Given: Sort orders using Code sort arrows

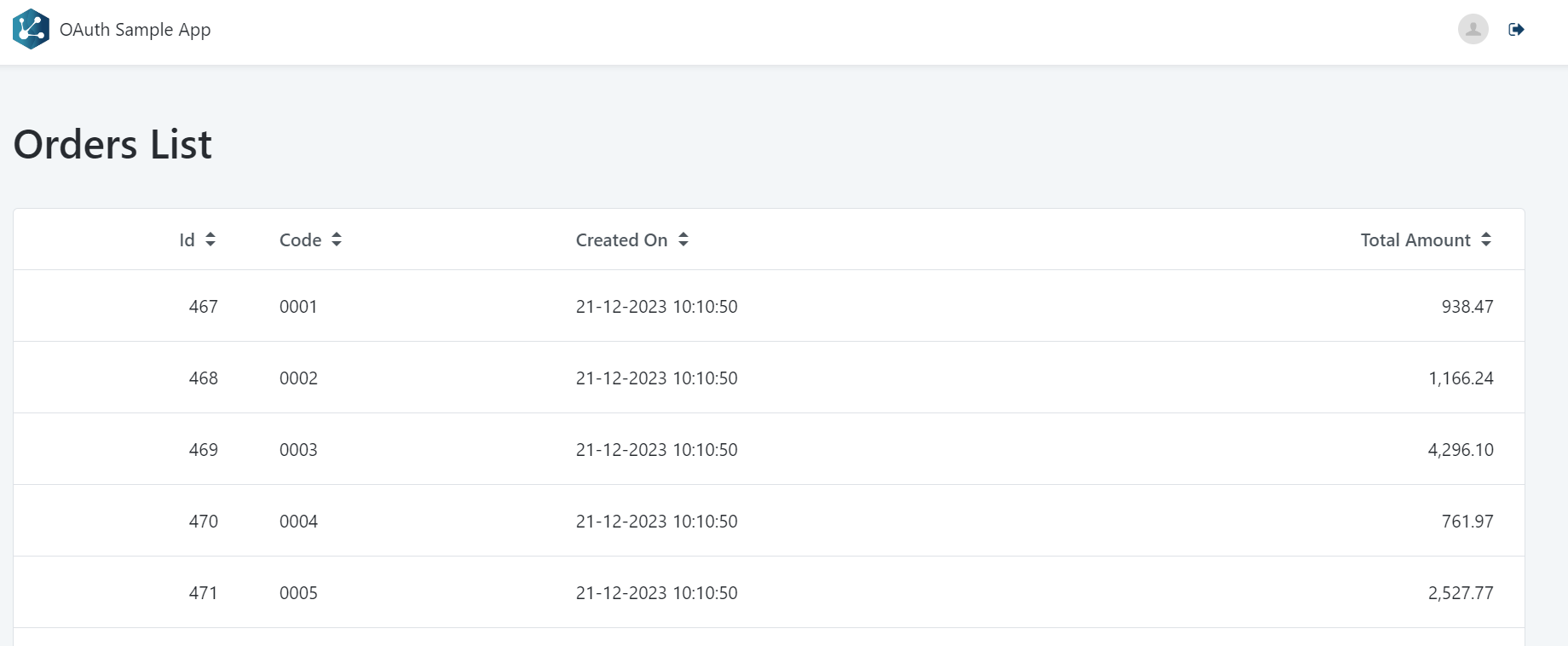Looking at the screenshot, I should coord(337,239).
